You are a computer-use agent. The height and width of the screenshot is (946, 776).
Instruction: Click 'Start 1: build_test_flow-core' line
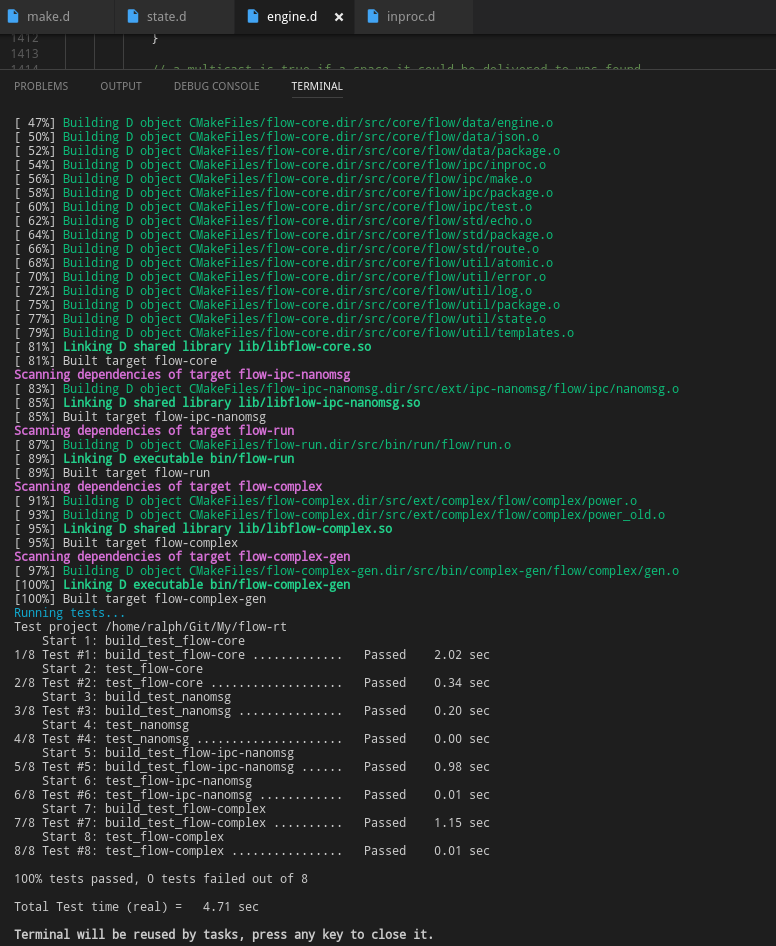pos(144,641)
